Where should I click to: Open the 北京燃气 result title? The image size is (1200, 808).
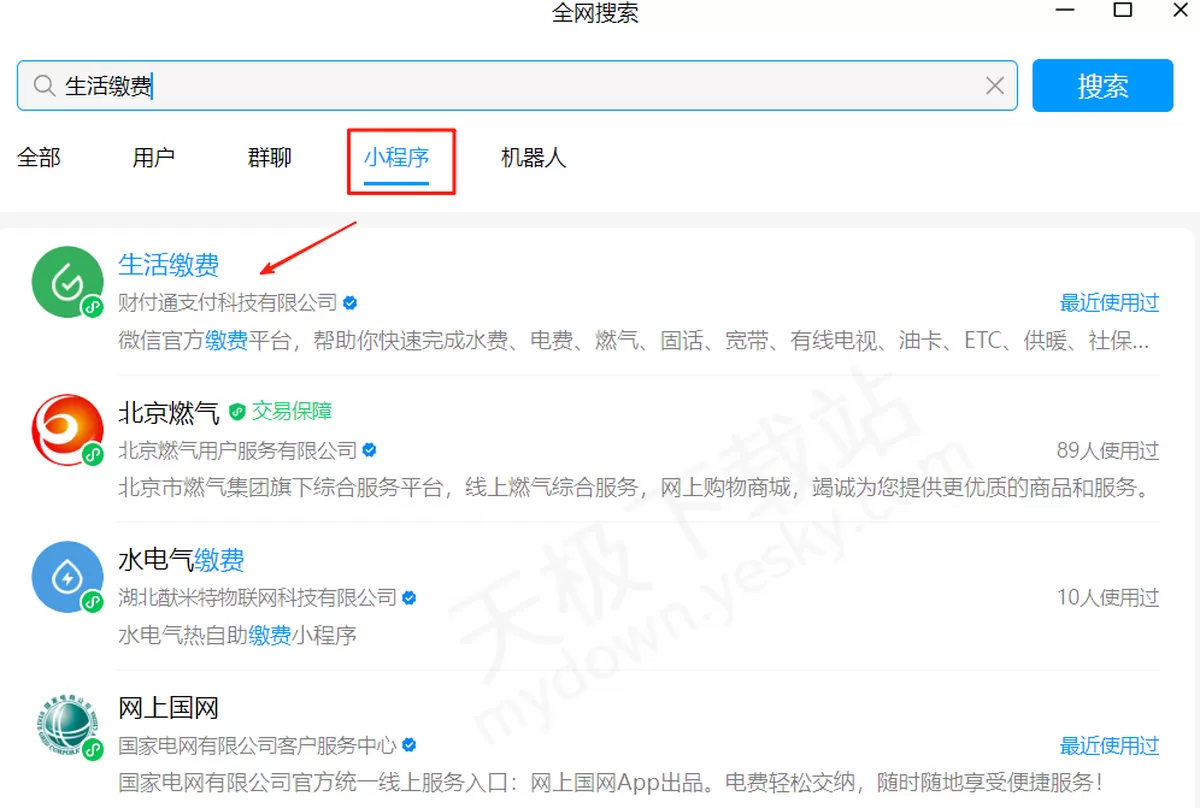tap(169, 412)
